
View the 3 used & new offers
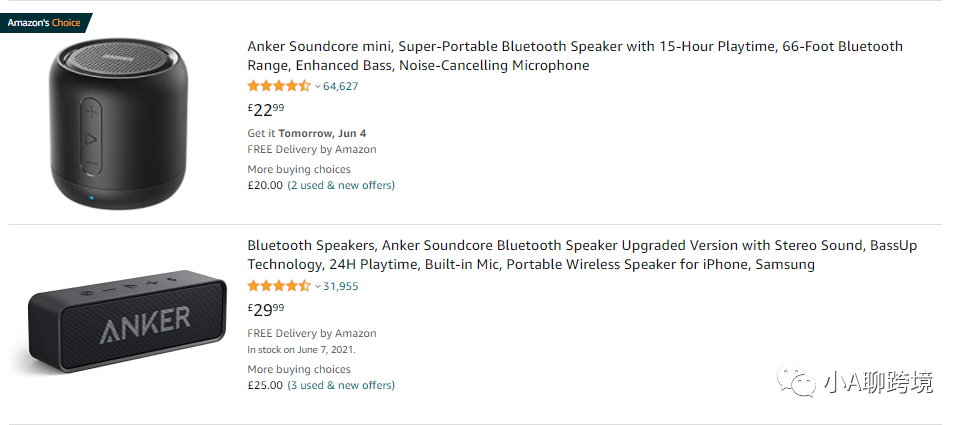[341, 385]
